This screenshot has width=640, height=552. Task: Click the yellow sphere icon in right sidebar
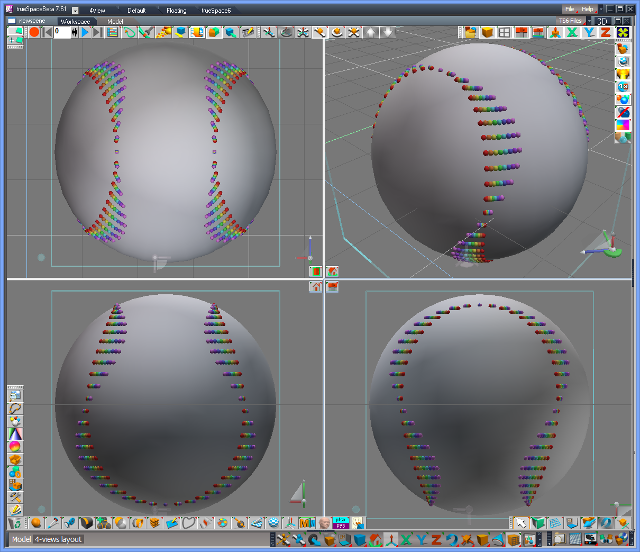pyautogui.click(x=623, y=72)
